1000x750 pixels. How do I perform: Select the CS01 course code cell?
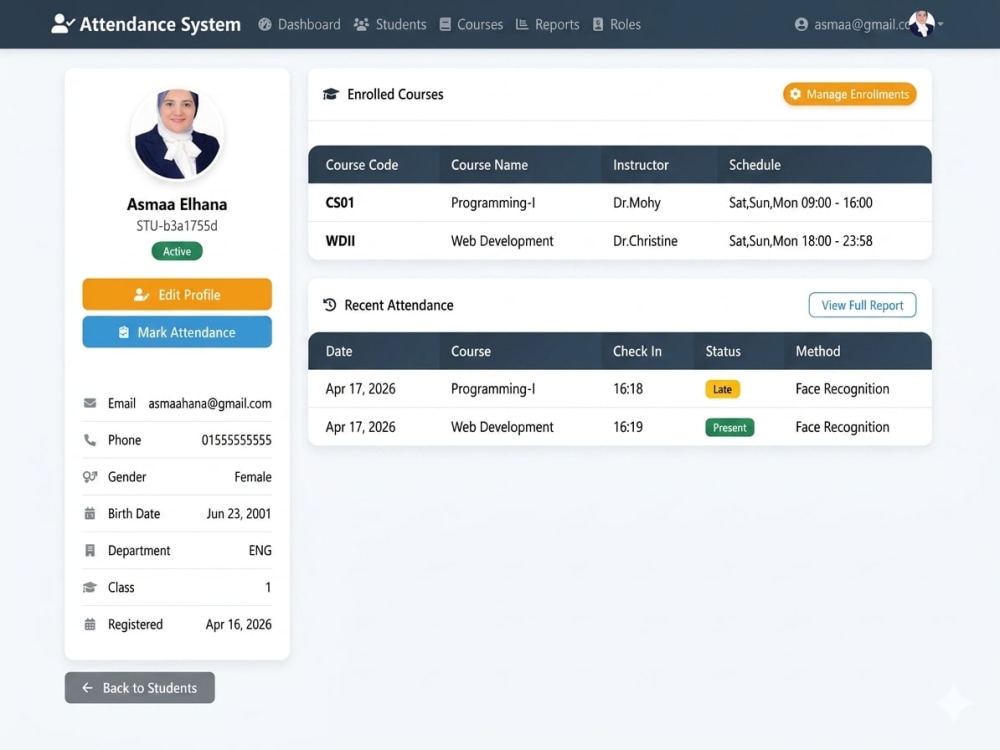339,203
